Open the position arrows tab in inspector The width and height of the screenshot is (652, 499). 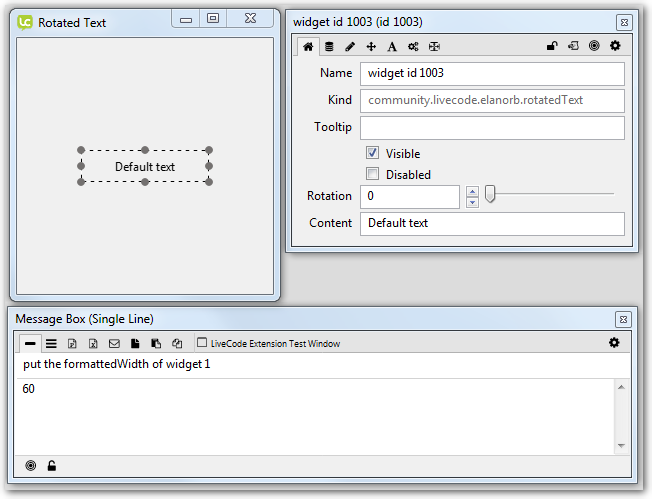371,46
